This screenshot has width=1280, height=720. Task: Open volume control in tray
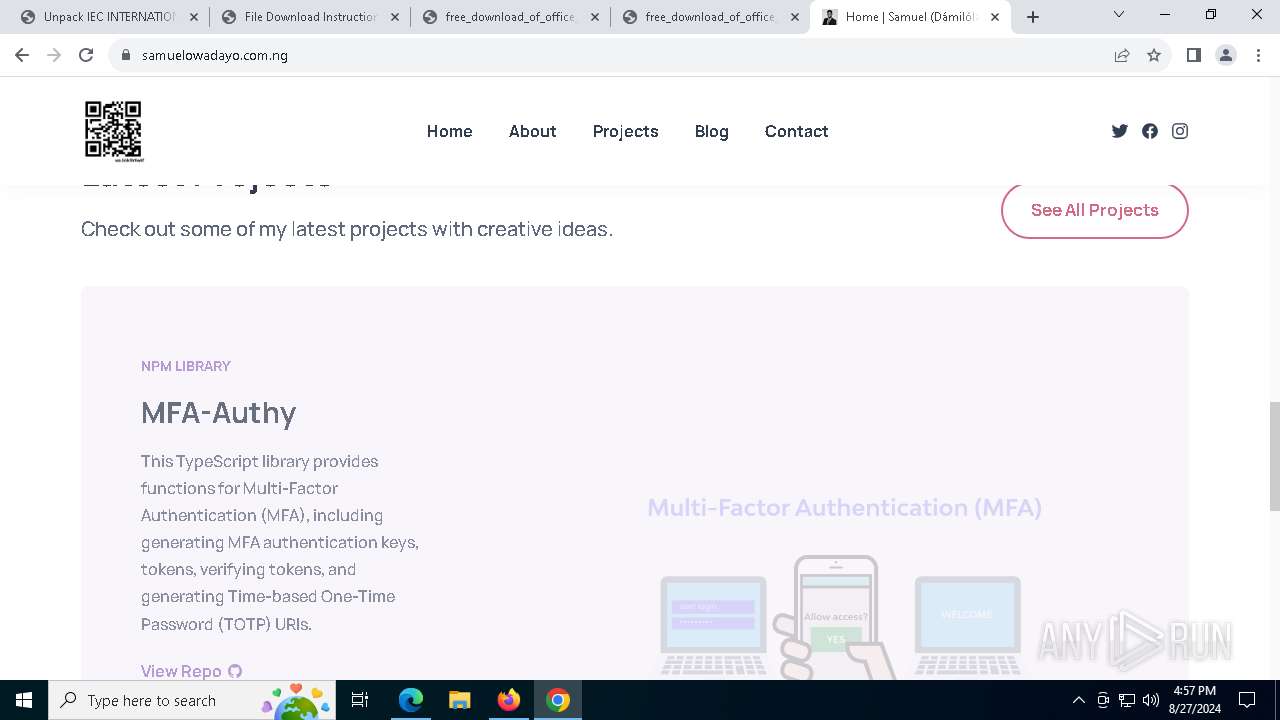[x=1151, y=700]
